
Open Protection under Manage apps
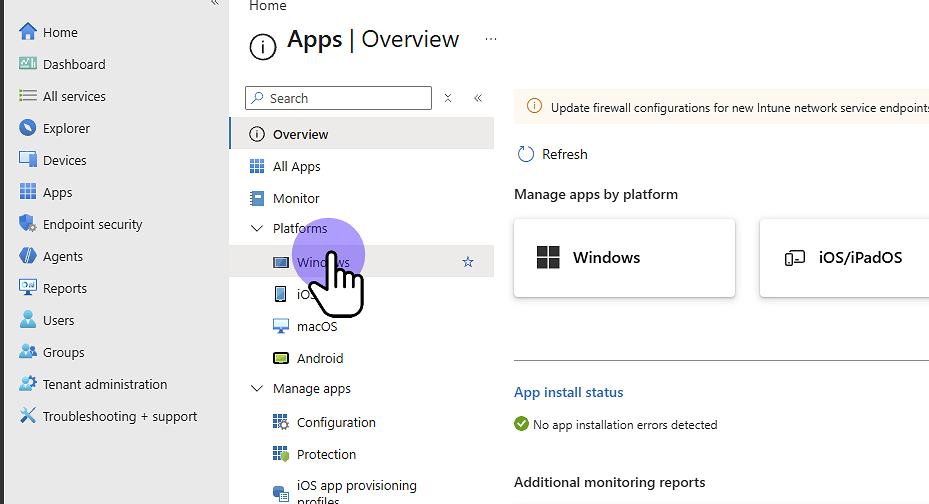362,454
